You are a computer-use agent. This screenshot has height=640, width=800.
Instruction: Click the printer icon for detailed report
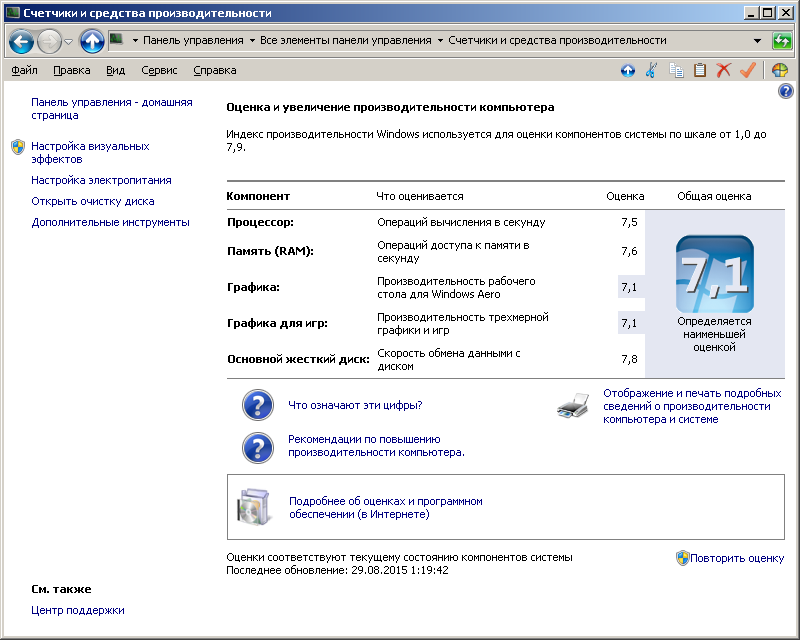click(574, 405)
